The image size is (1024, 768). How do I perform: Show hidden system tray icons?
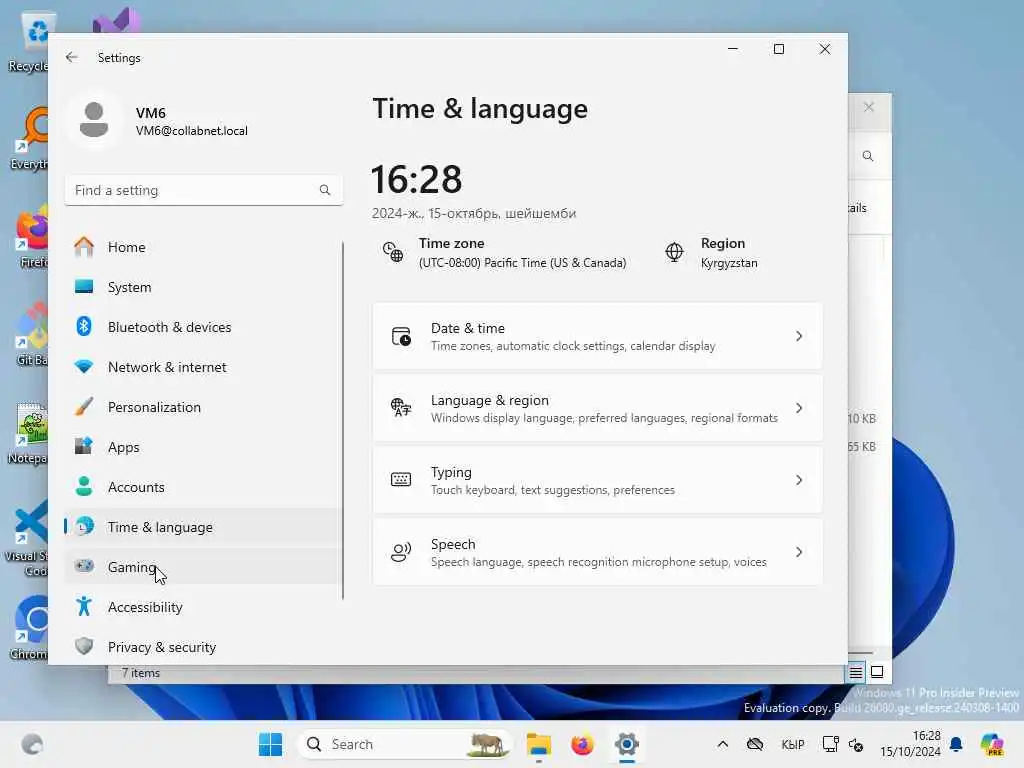click(722, 744)
